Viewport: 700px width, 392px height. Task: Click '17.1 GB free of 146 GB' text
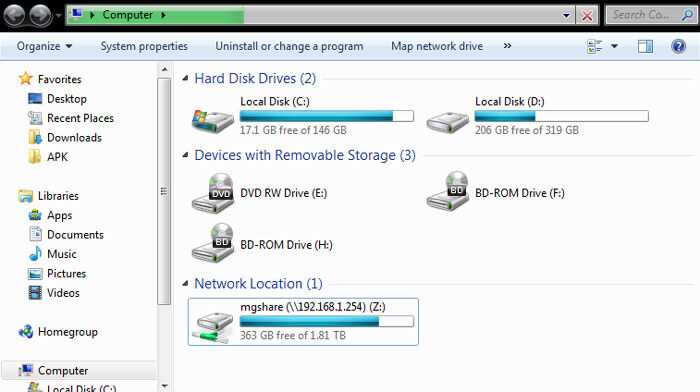click(x=293, y=130)
